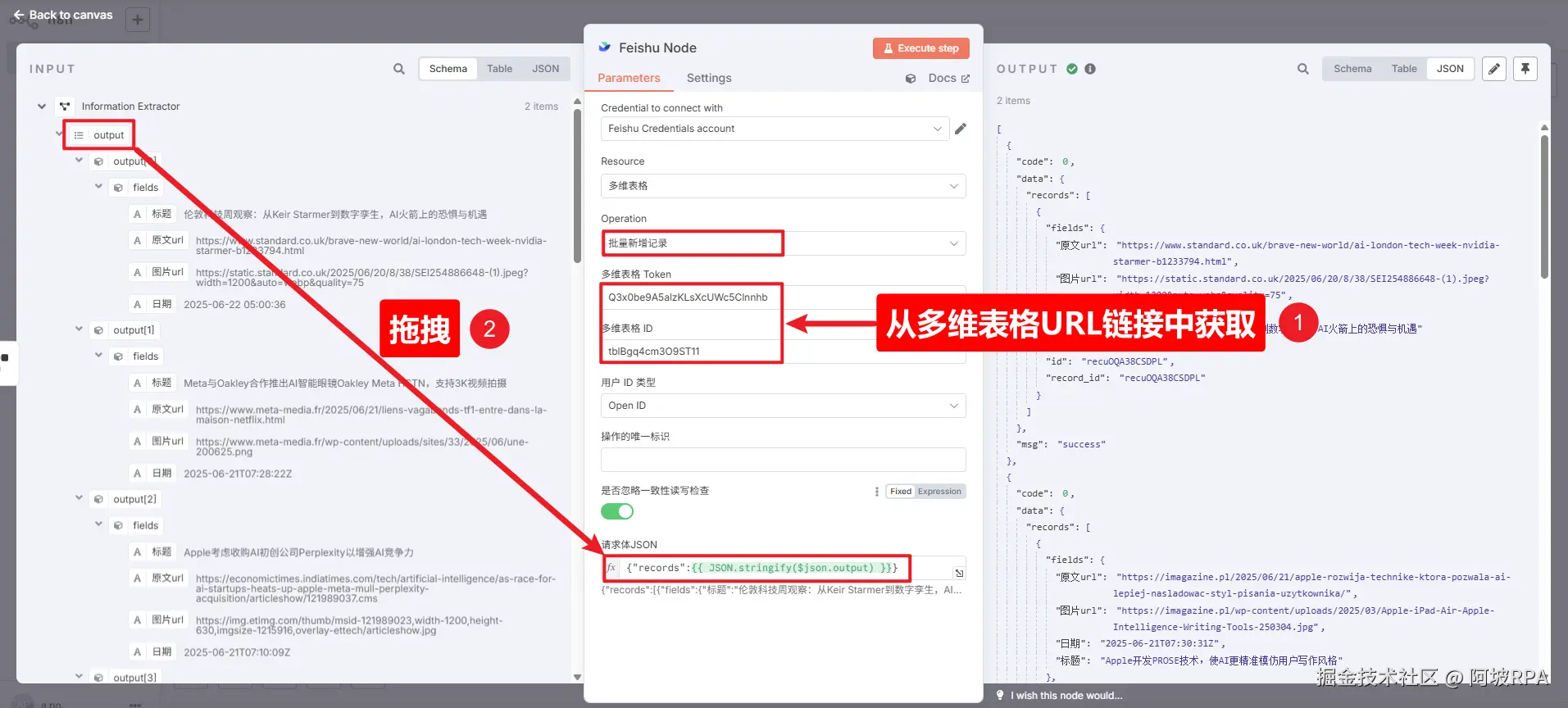Viewport: 1568px width, 708px height.
Task: Click the Docs cube icon
Action: pos(911,79)
